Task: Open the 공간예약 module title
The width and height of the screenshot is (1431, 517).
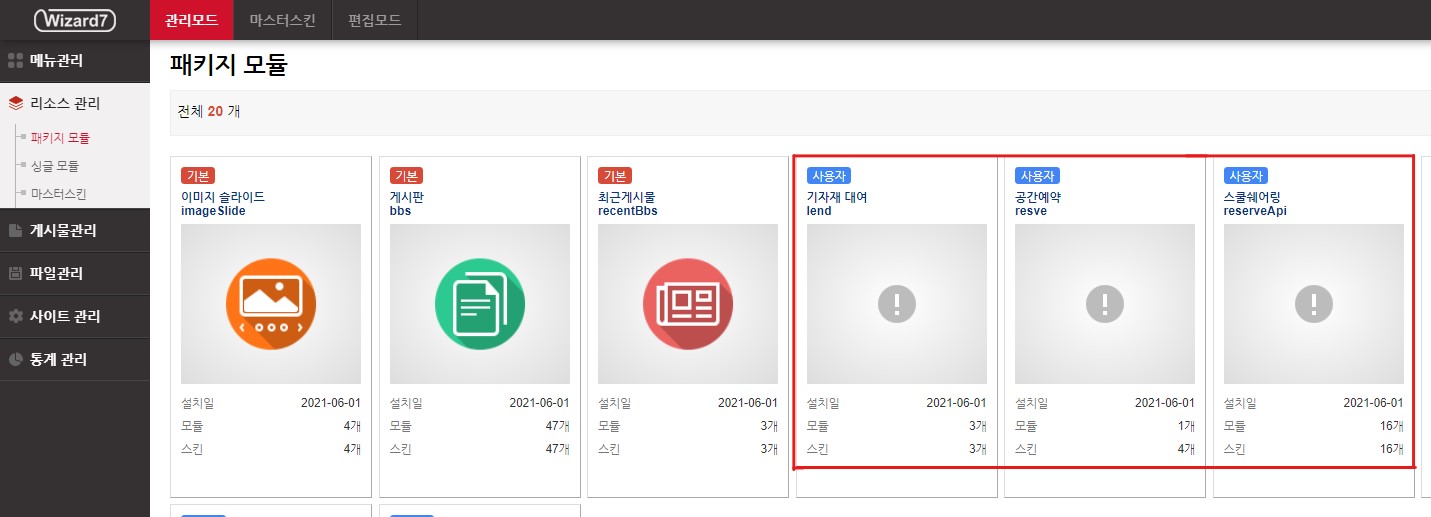Action: [1037, 197]
